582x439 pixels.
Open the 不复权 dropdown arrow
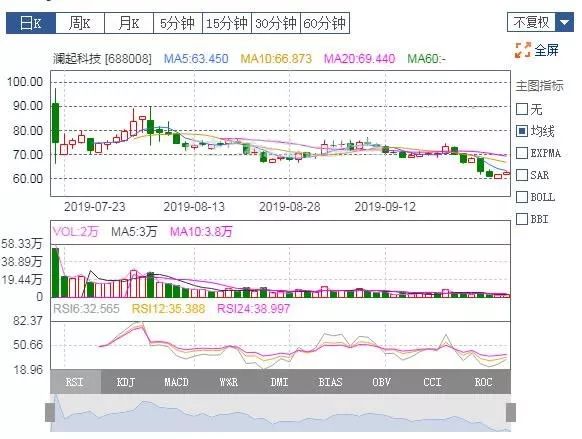pyautogui.click(x=564, y=22)
